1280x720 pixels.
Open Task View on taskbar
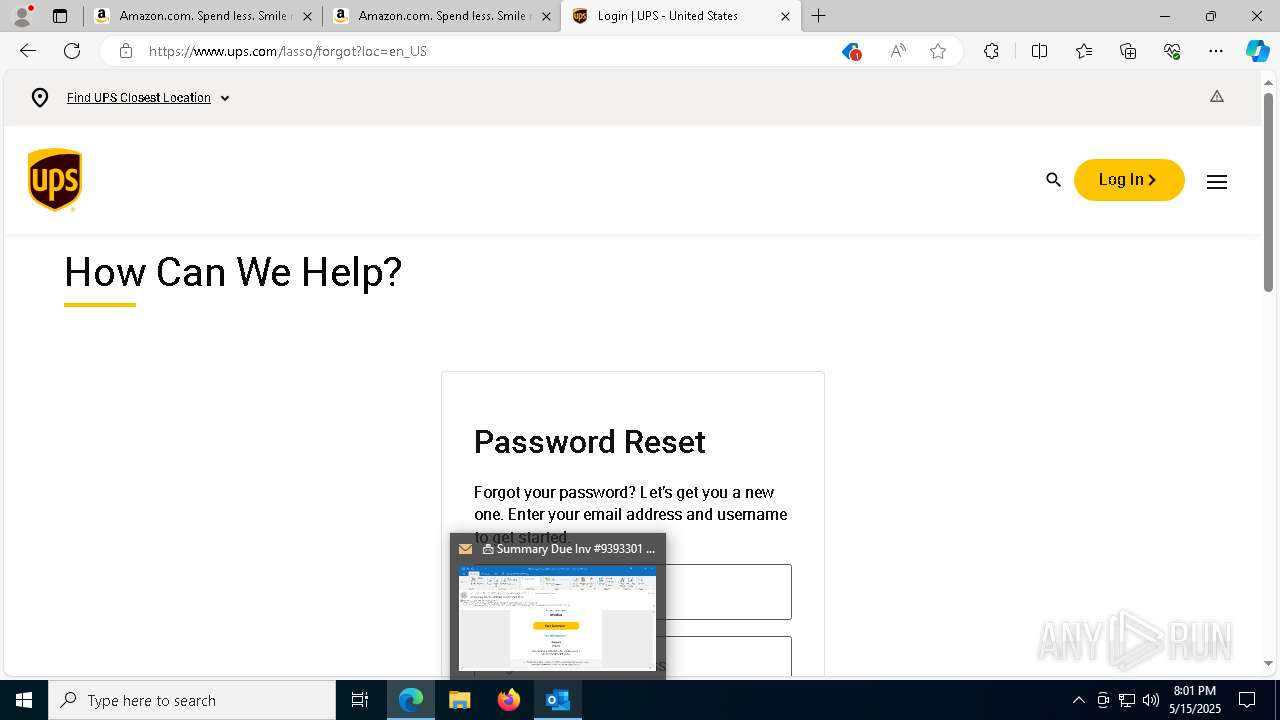pyautogui.click(x=360, y=700)
